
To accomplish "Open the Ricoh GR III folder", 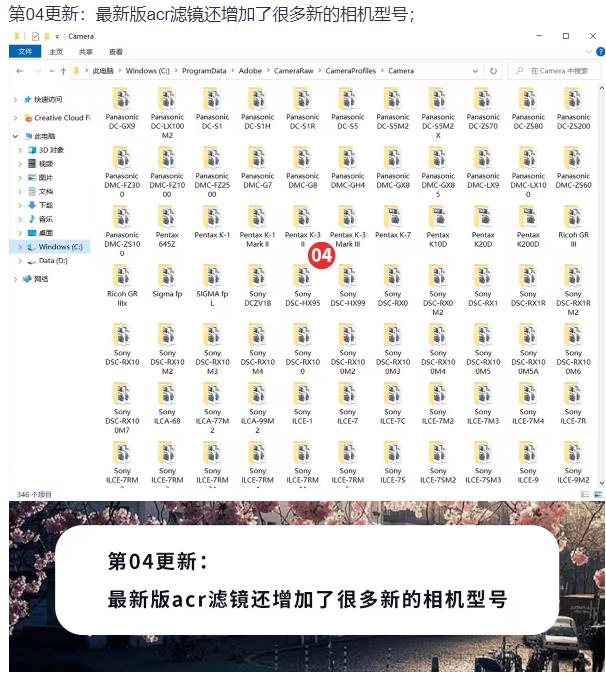I will (x=573, y=226).
